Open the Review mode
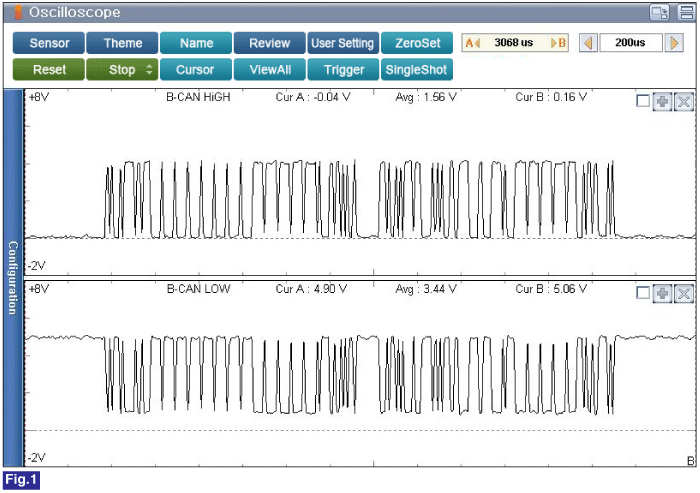Image resolution: width=700 pixels, height=493 pixels. pos(270,43)
